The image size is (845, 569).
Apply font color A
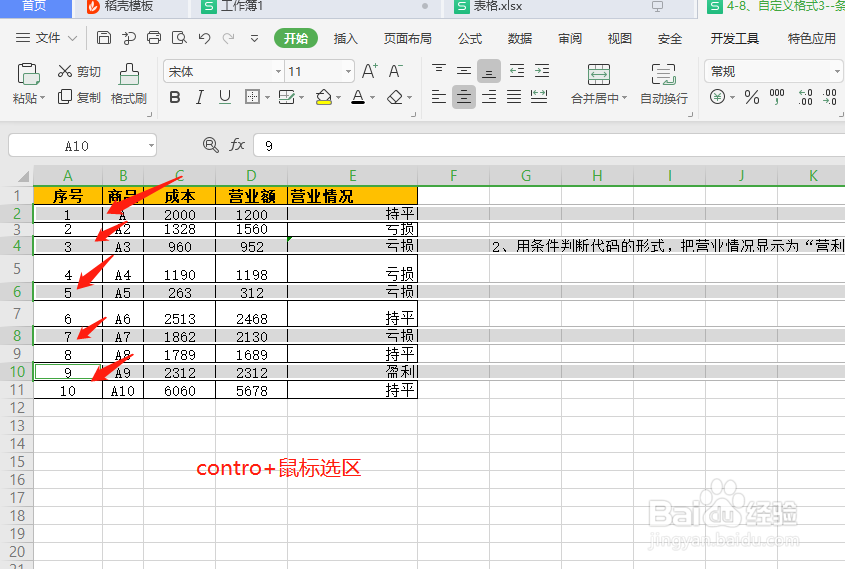click(x=358, y=98)
